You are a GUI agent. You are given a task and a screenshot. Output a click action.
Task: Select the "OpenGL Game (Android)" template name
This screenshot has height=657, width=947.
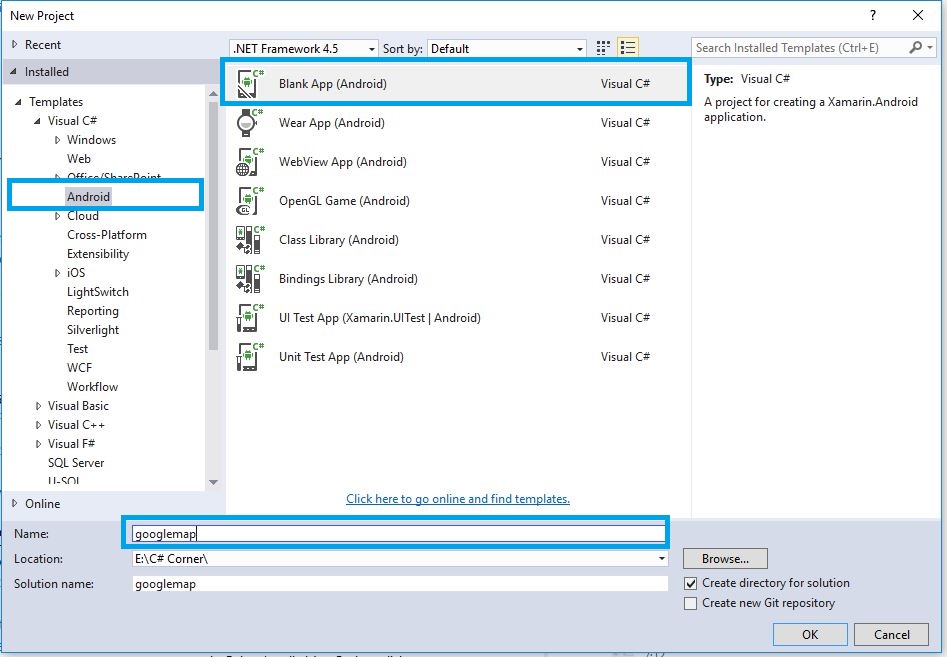click(x=344, y=201)
